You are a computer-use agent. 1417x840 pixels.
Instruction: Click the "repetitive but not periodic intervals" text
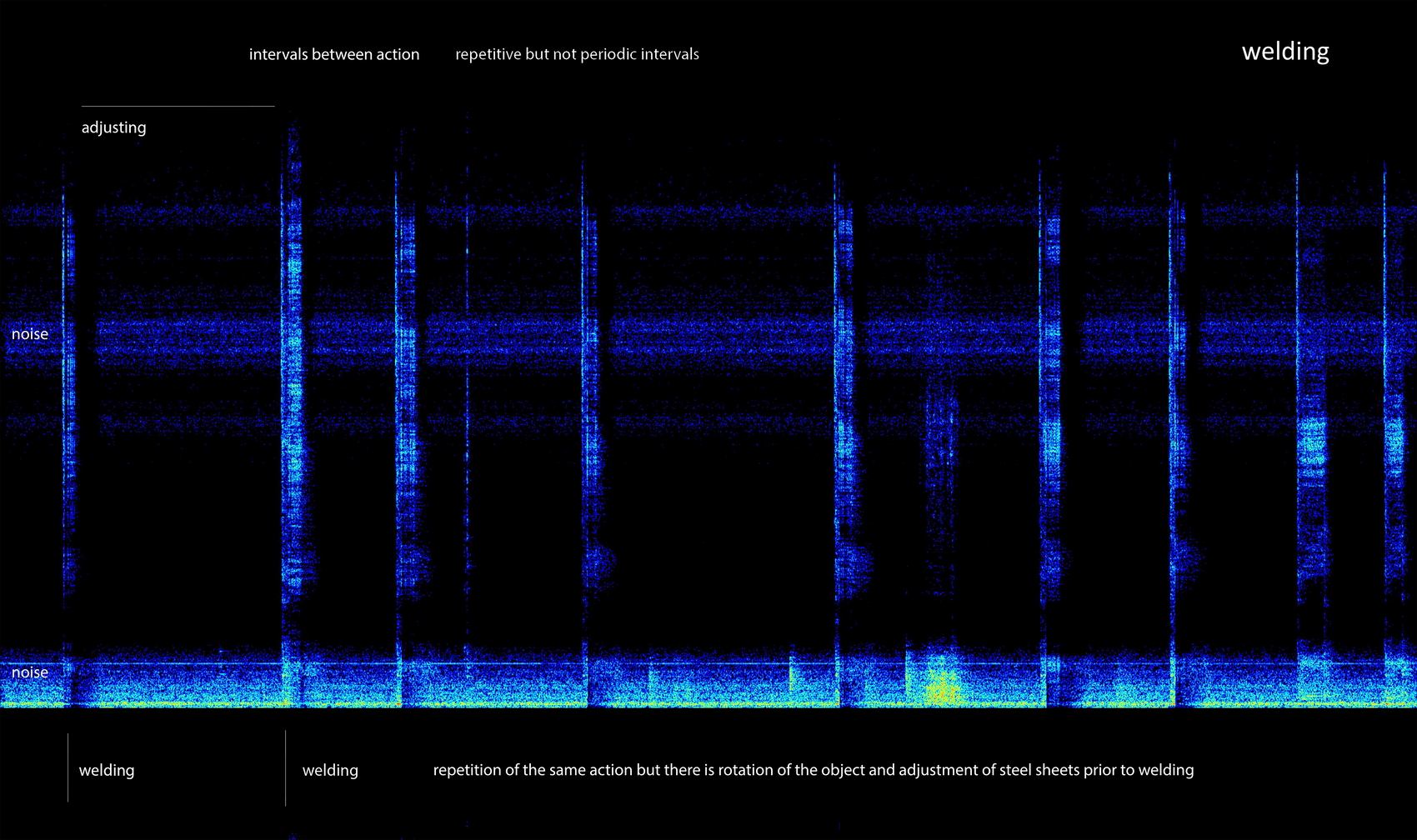[x=577, y=54]
